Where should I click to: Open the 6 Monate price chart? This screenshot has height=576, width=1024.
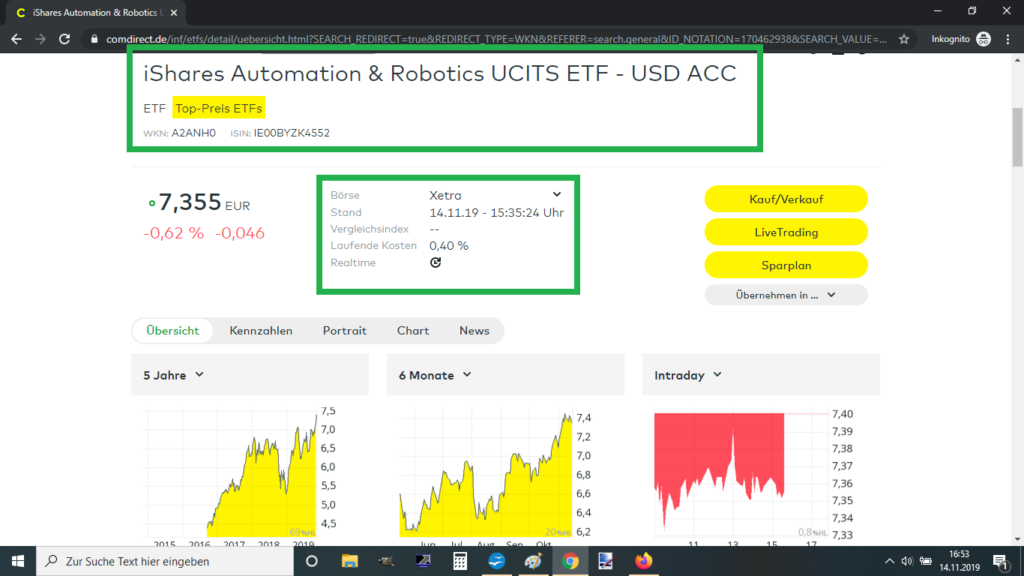pyautogui.click(x=496, y=475)
